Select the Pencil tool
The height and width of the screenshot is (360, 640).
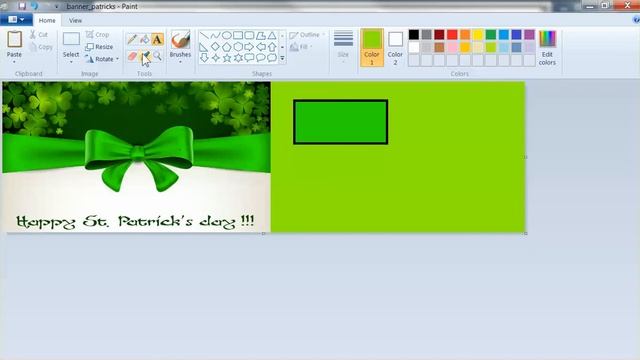132,39
